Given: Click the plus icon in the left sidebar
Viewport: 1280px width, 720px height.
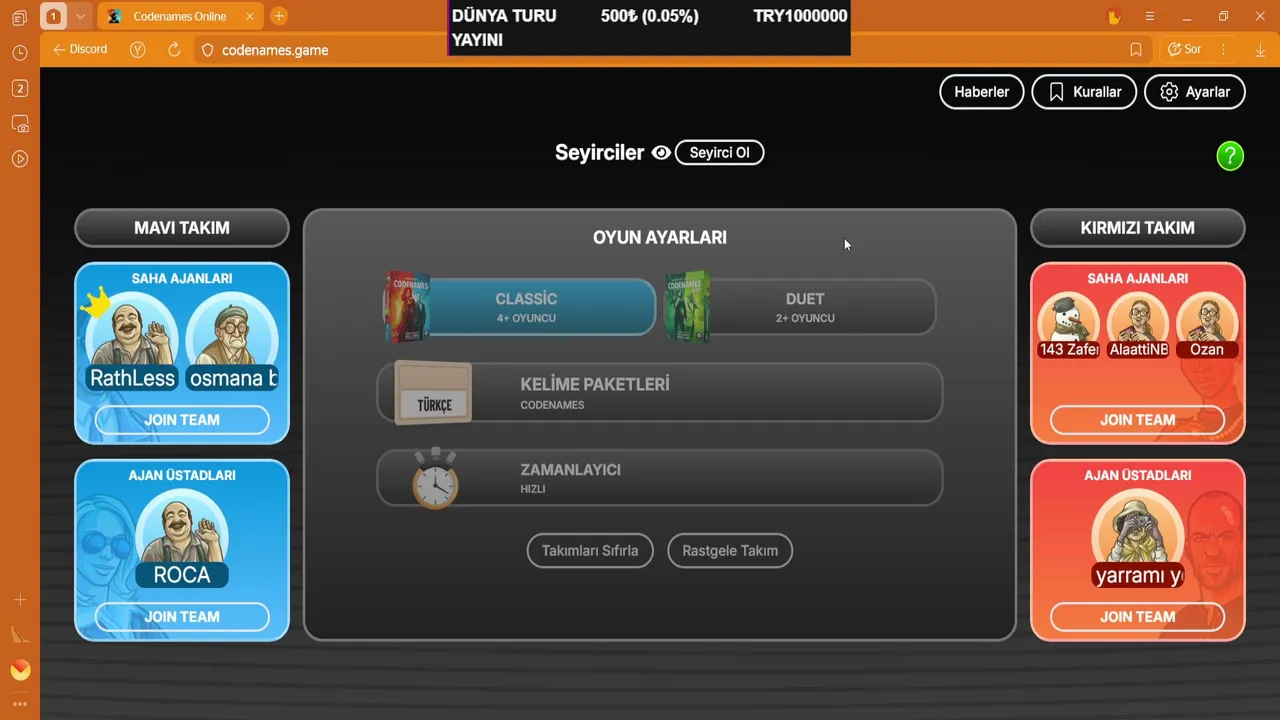Looking at the screenshot, I should [x=19, y=600].
